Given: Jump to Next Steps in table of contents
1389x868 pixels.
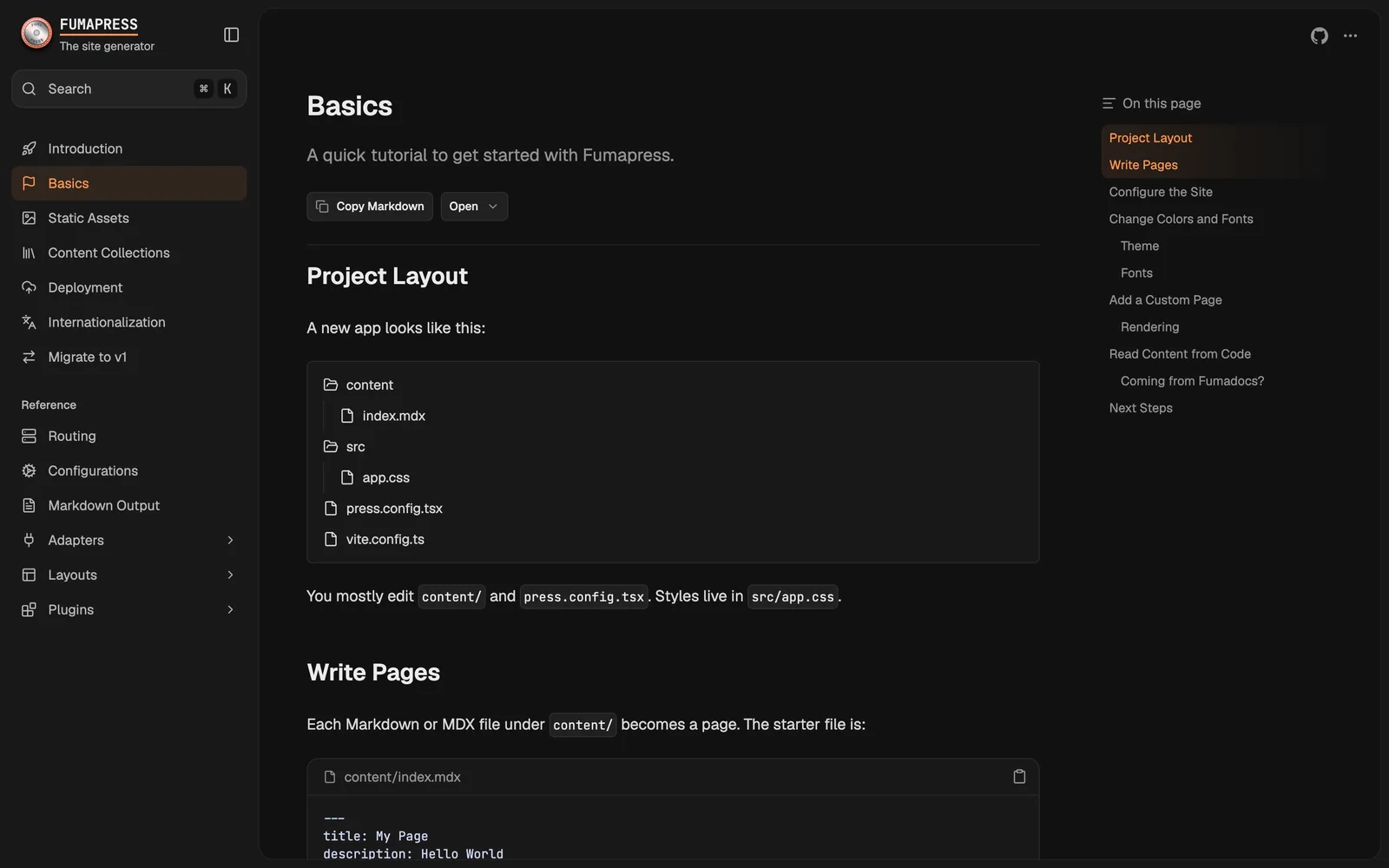Looking at the screenshot, I should [1141, 408].
